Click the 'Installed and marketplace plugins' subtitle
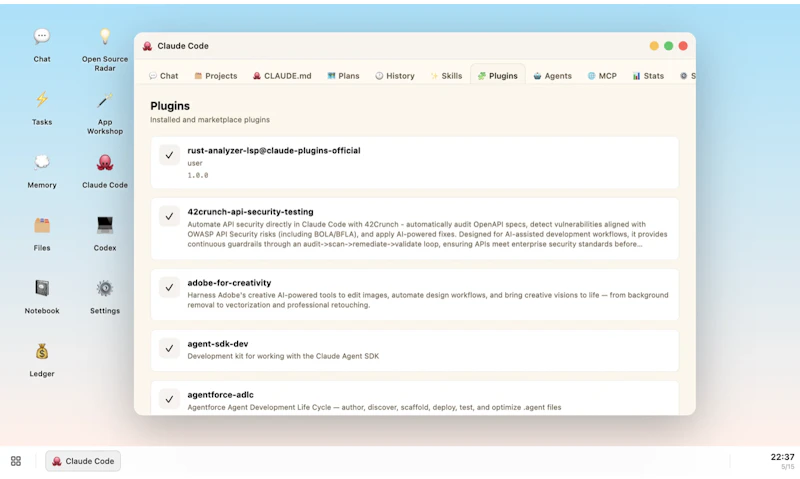Screen dimensions: 800x479 pos(210,120)
